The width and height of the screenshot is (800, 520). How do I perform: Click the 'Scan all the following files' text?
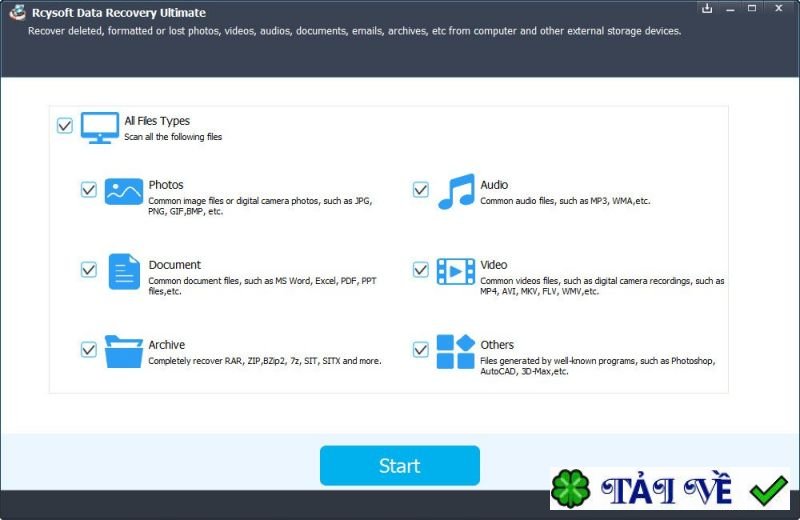coord(173,137)
